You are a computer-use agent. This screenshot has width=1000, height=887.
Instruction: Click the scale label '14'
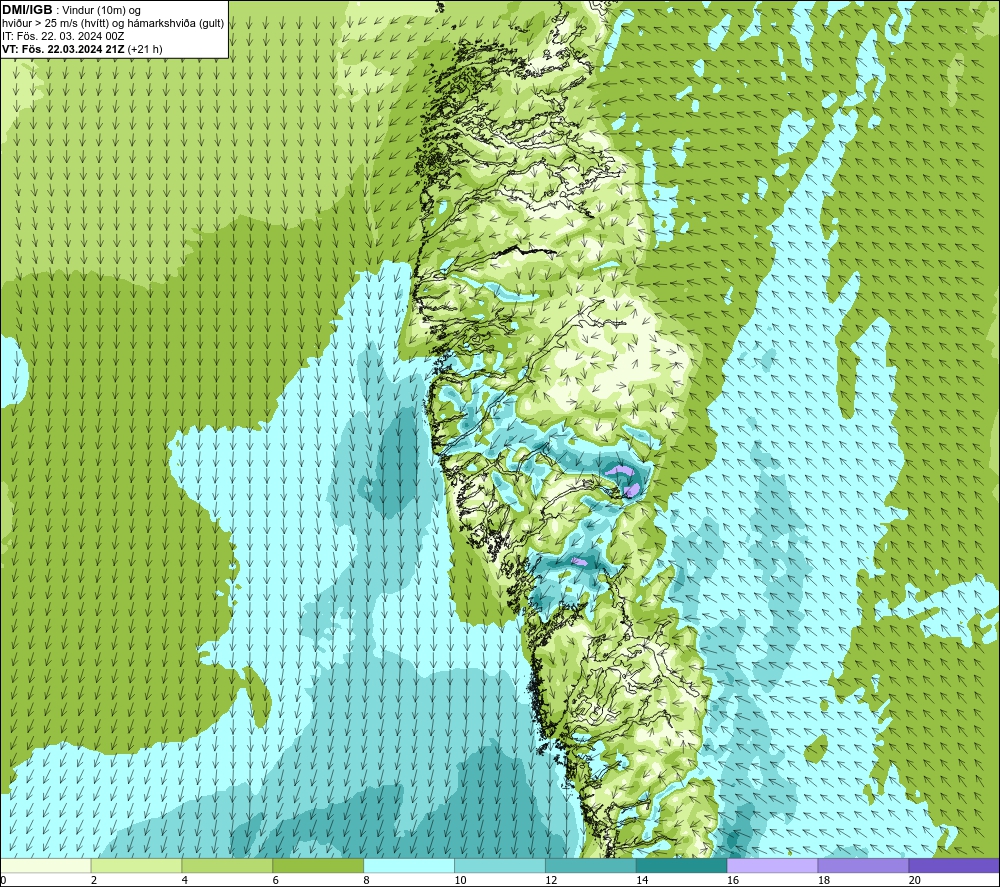click(x=642, y=880)
